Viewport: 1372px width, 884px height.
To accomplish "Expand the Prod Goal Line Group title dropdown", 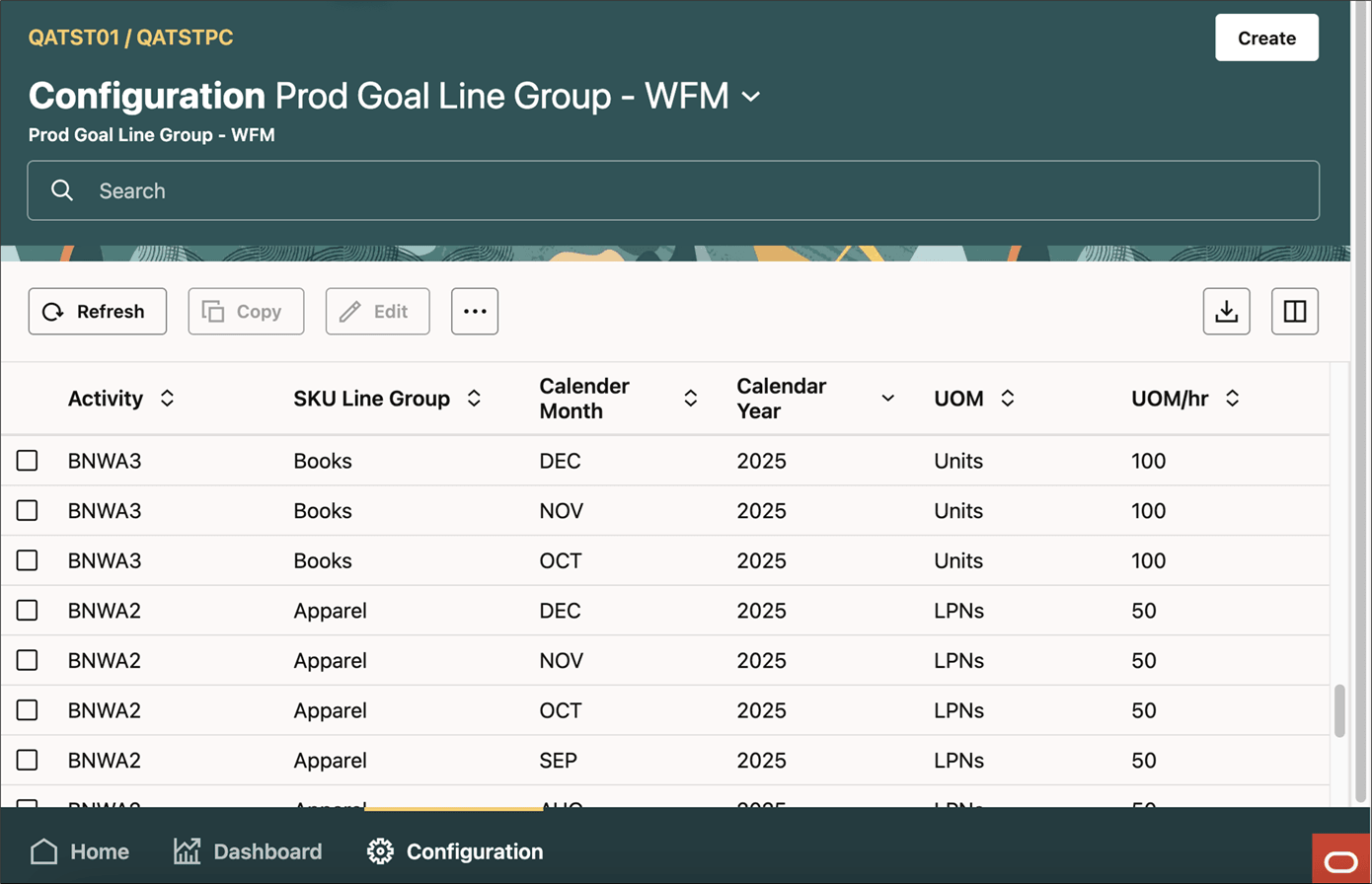I will tap(751, 97).
